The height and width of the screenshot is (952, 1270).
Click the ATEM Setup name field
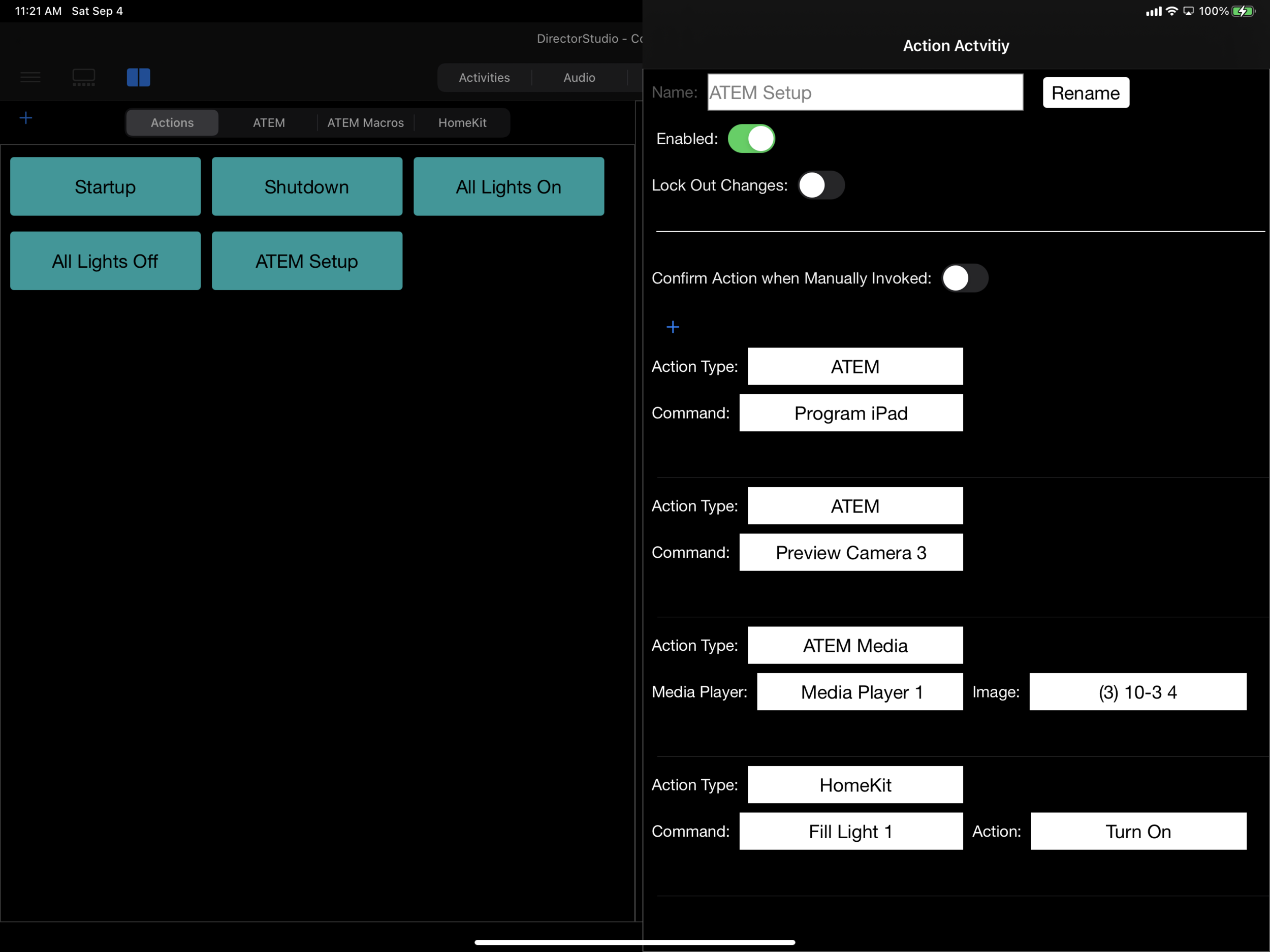[865, 92]
